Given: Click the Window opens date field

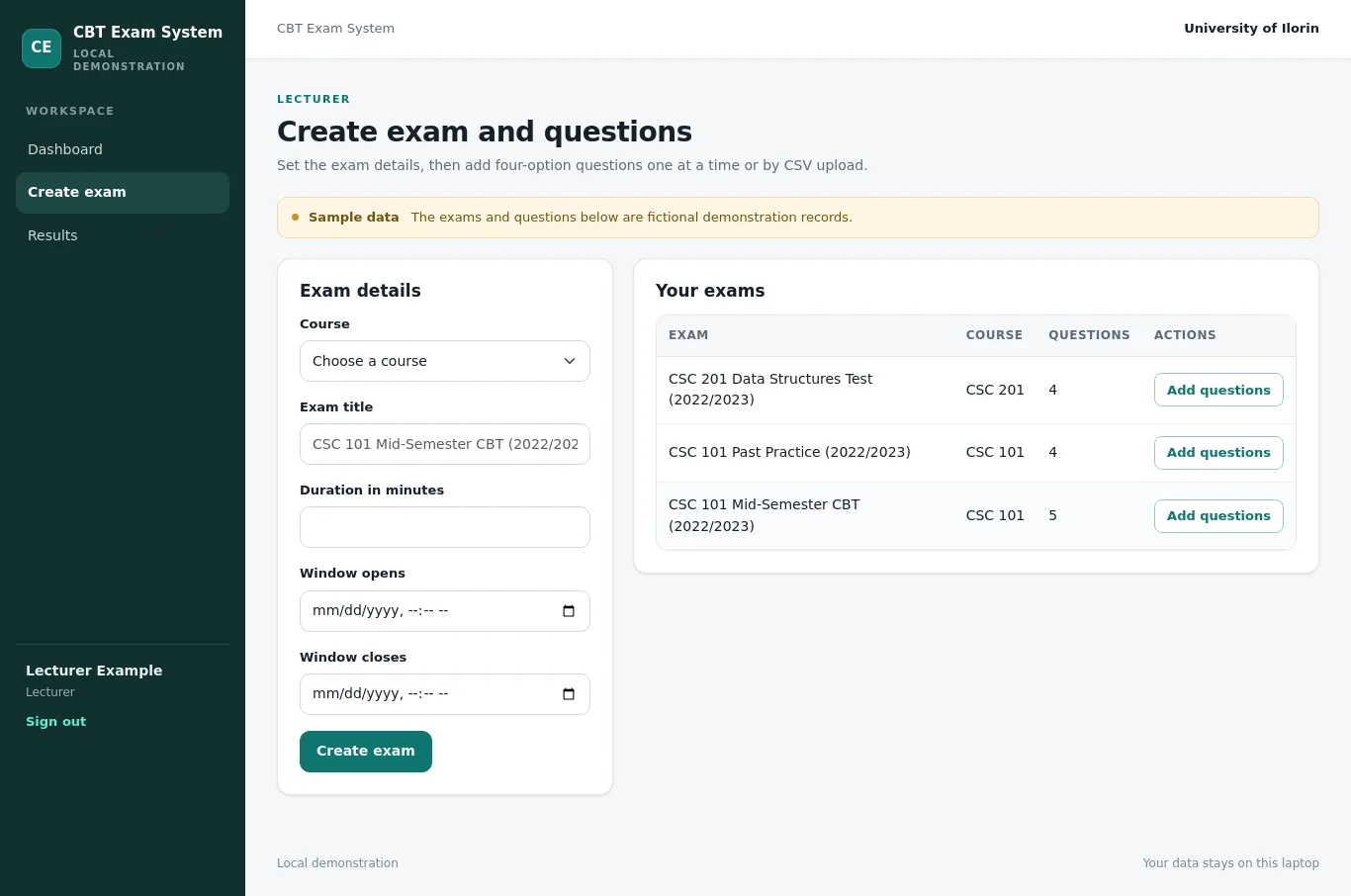Looking at the screenshot, I should tap(445, 611).
